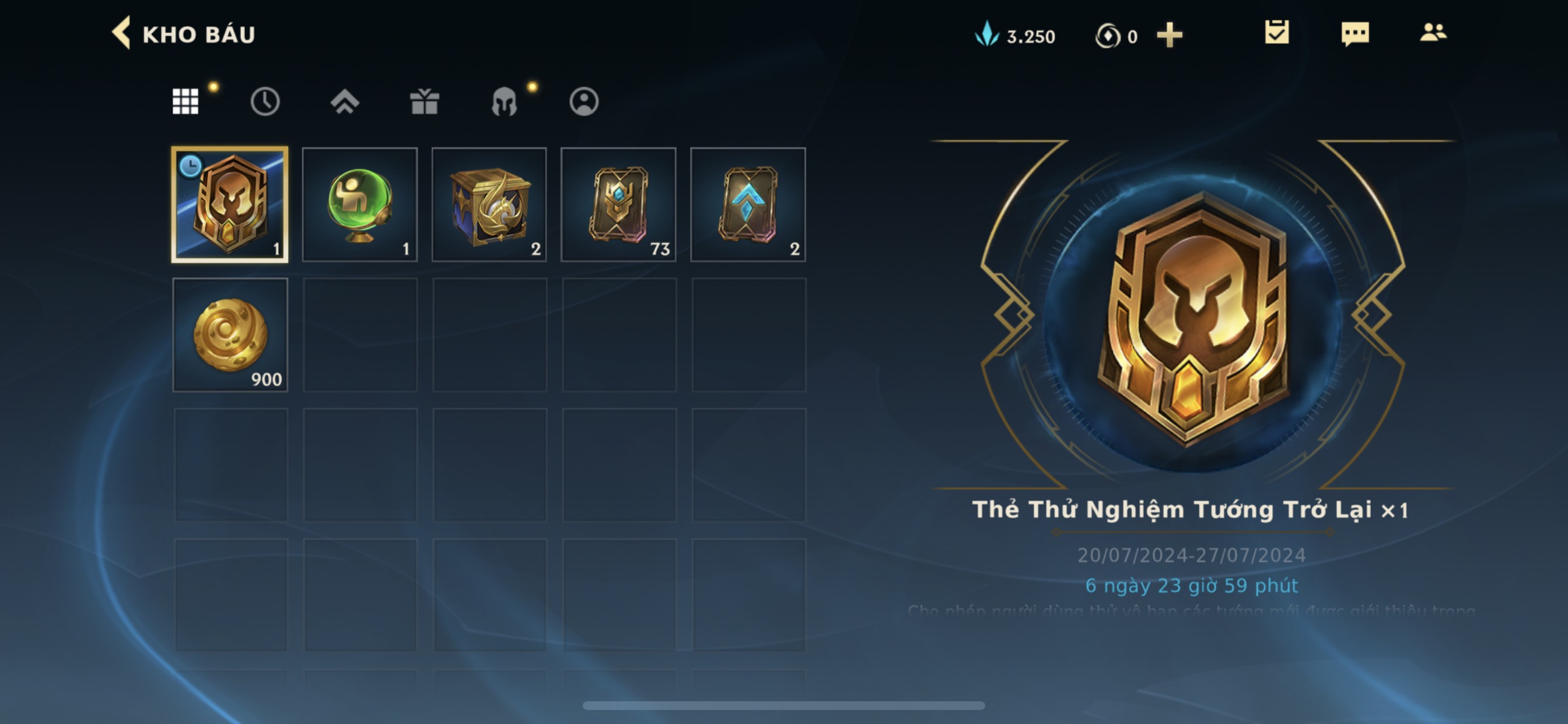
Task: Select the golden chest item with count 2
Action: [x=489, y=205]
